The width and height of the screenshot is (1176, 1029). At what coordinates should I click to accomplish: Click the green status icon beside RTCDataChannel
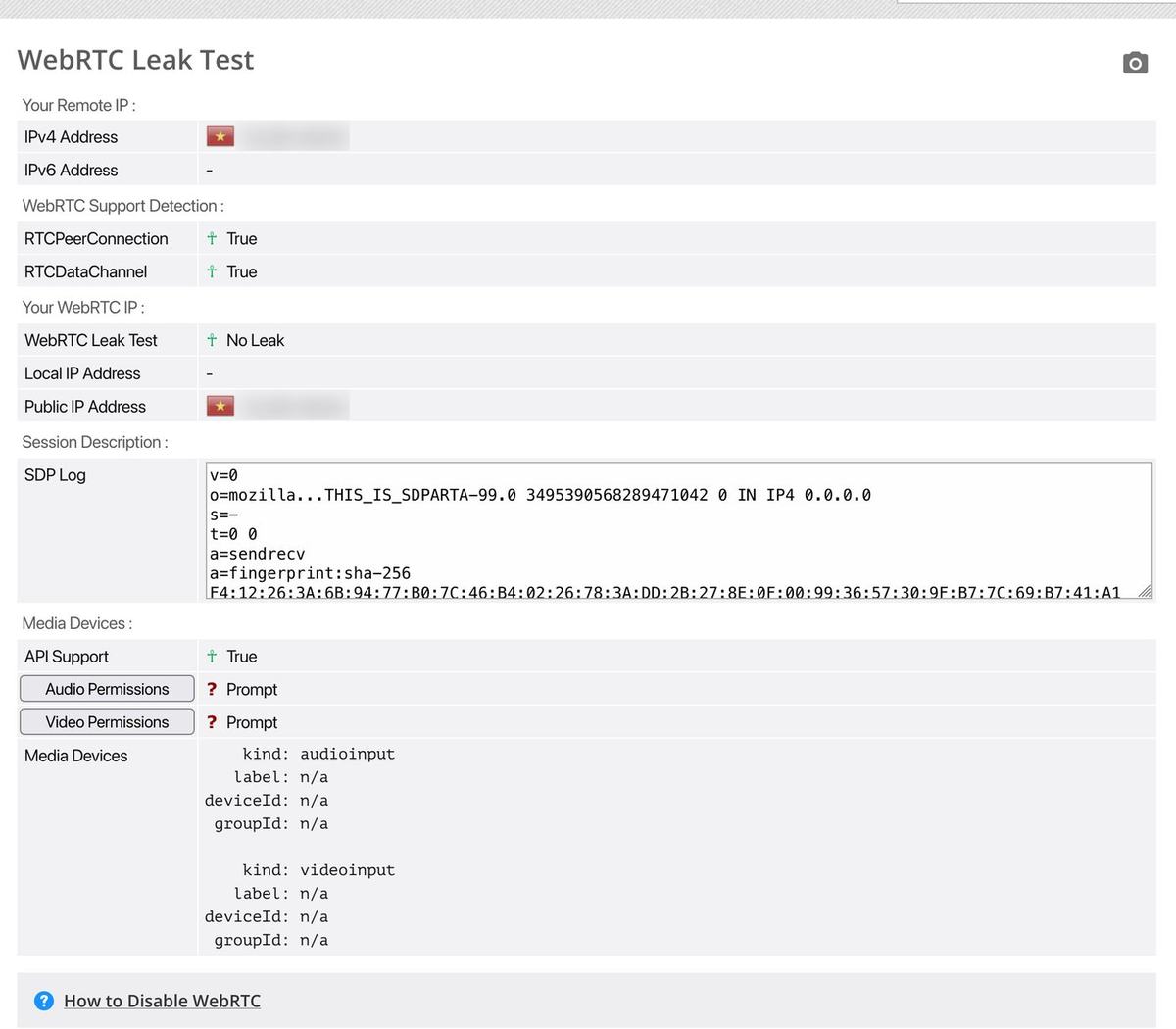[x=212, y=271]
